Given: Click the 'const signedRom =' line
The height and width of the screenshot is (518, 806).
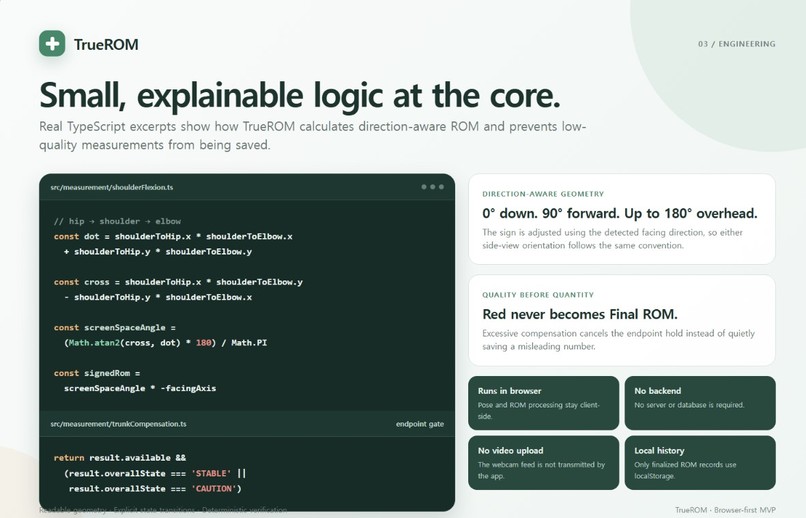Looking at the screenshot, I should click(x=97, y=373).
